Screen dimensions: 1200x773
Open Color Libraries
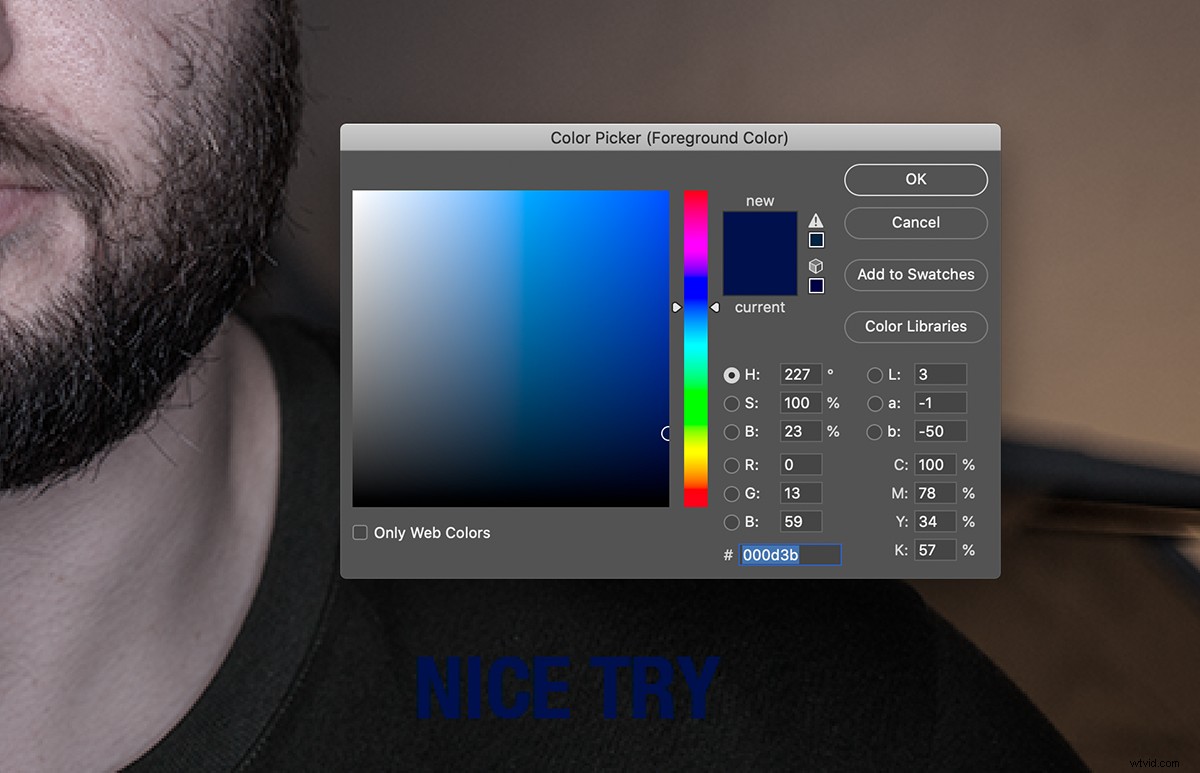915,327
